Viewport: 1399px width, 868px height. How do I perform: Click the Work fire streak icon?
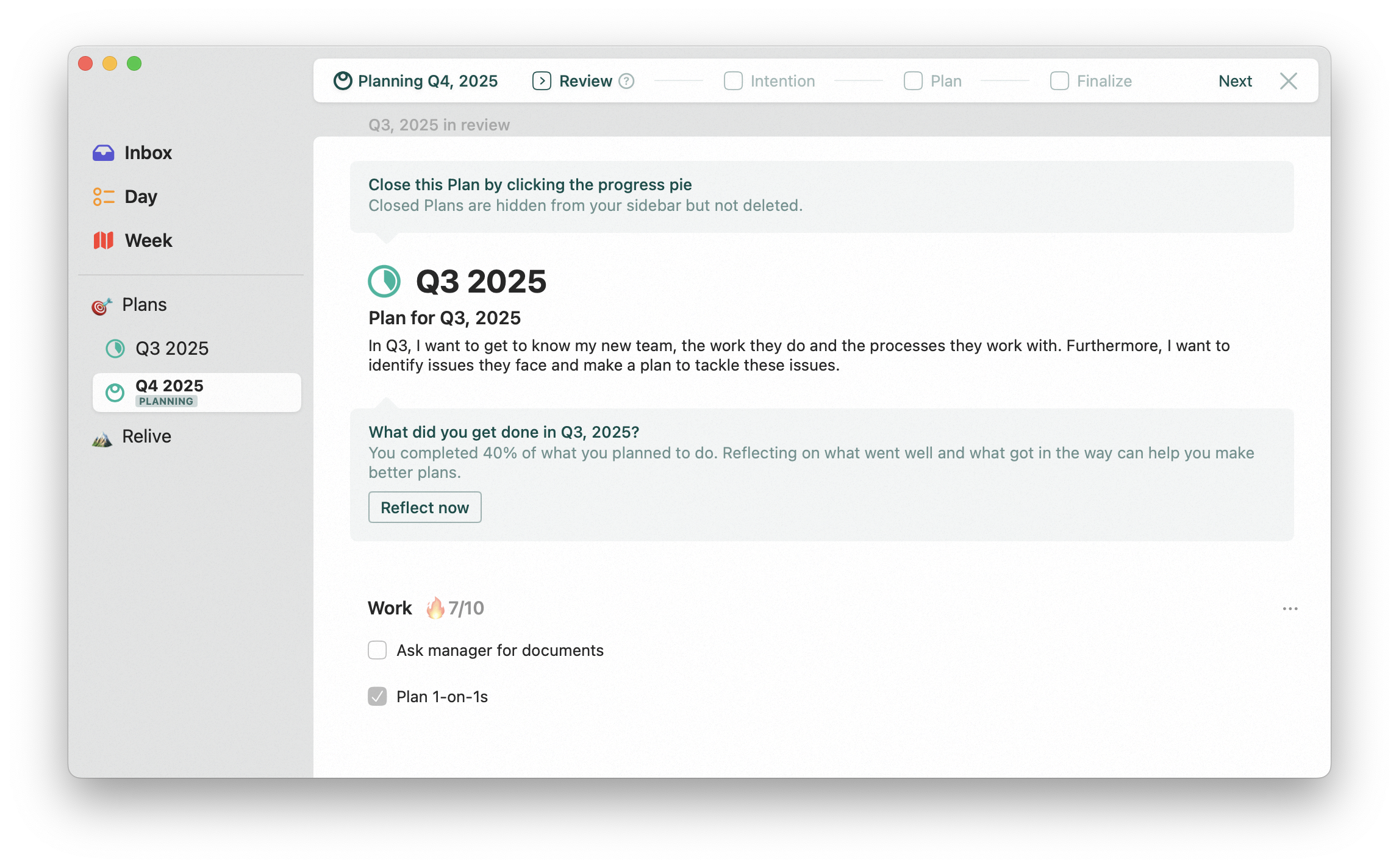(x=435, y=608)
